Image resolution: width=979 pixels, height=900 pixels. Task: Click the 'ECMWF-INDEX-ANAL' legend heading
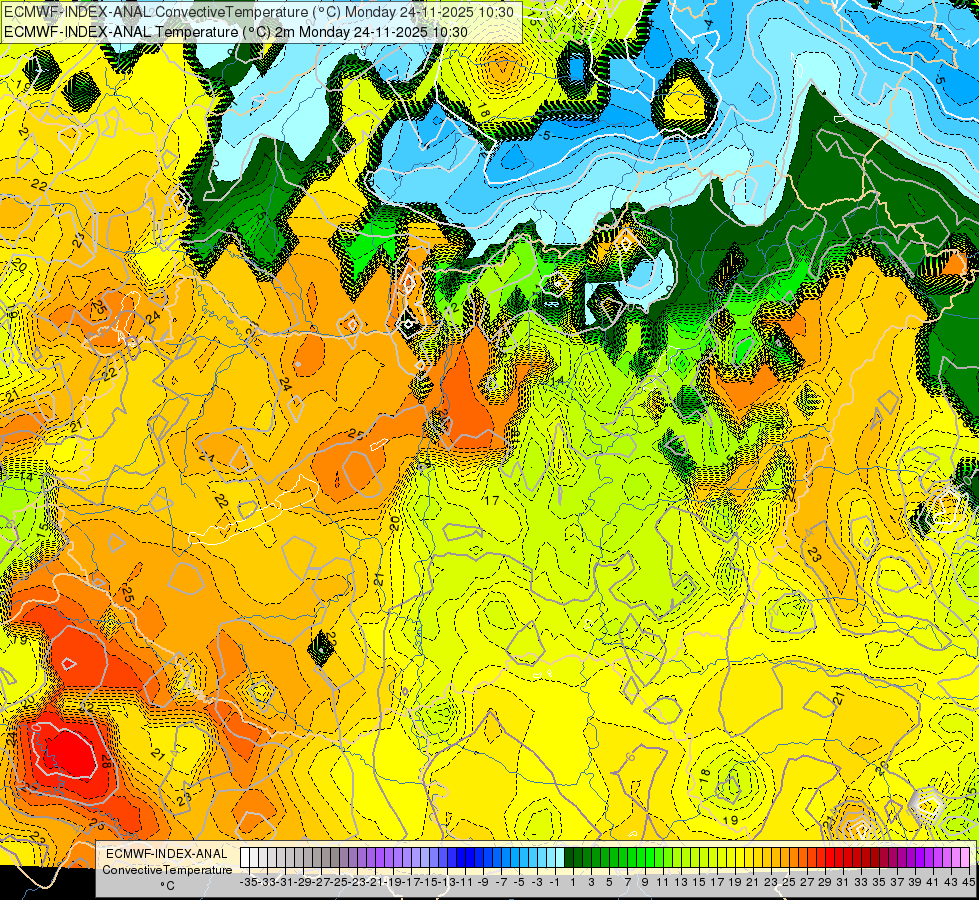point(167,854)
